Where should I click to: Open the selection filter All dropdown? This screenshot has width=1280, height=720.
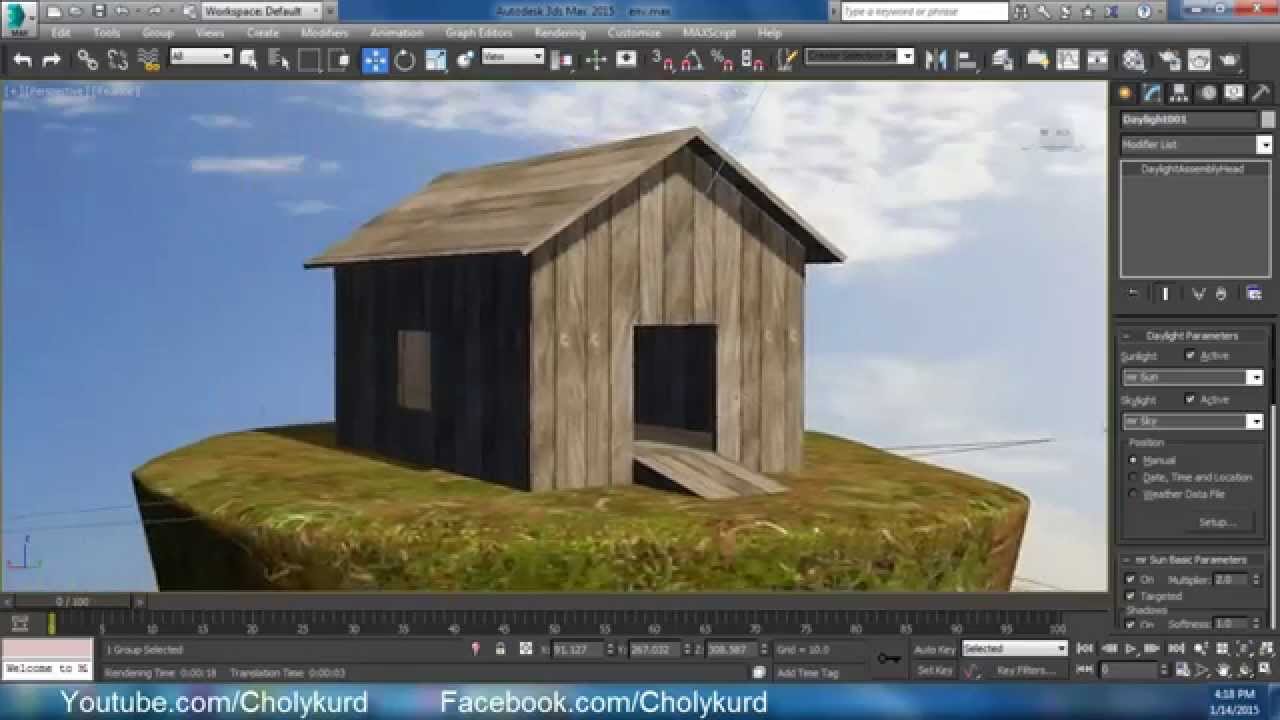coord(201,57)
